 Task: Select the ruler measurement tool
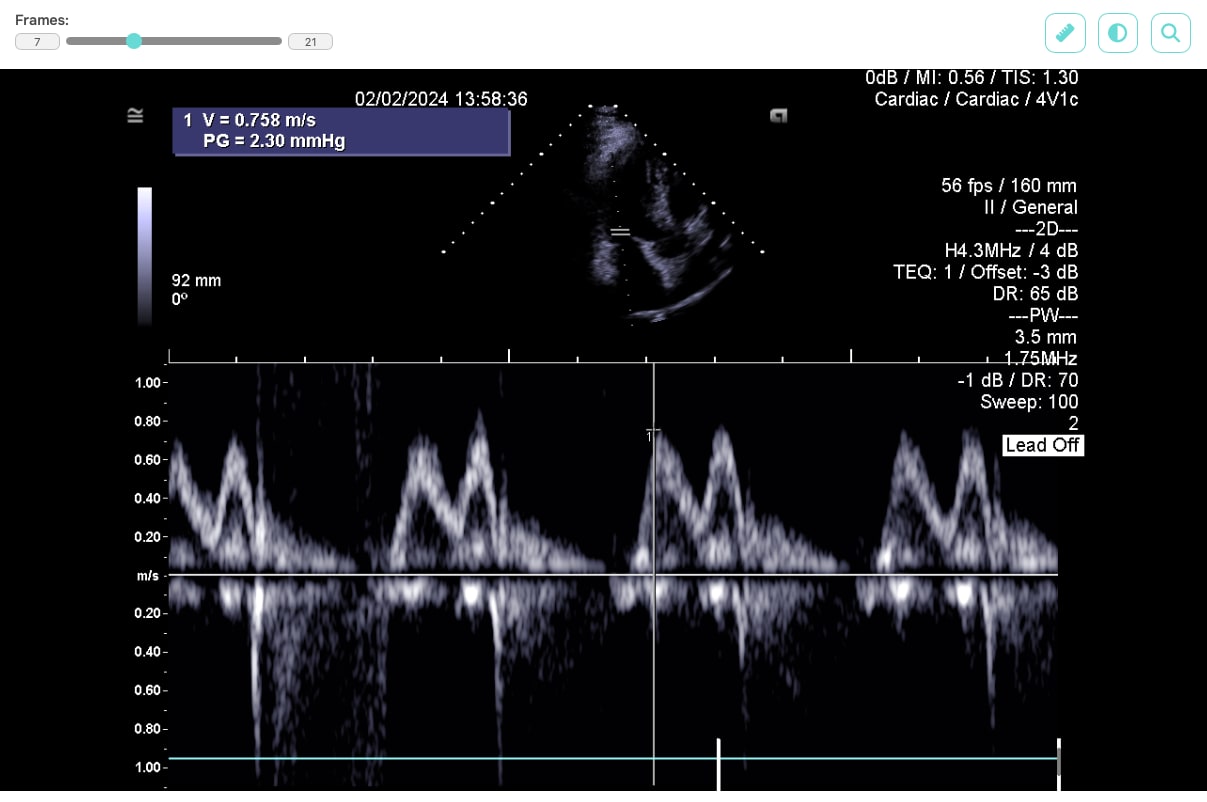click(x=1064, y=32)
